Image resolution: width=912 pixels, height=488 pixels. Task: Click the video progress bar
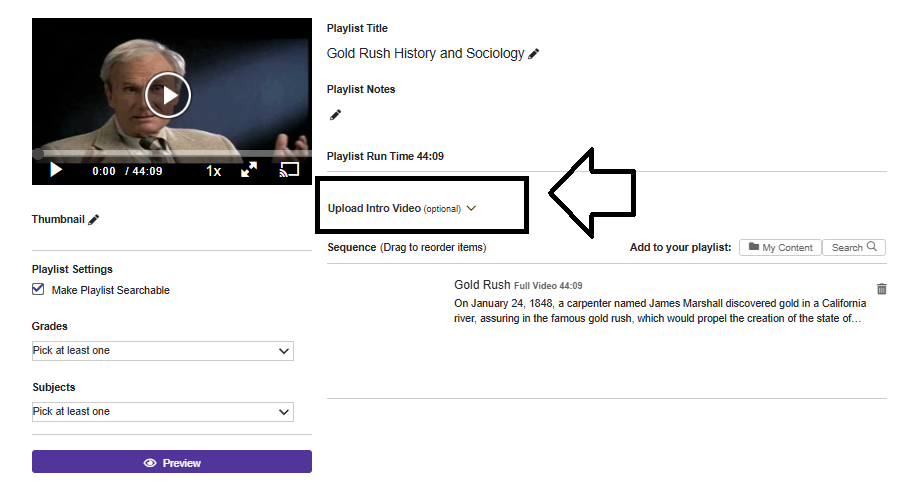[x=172, y=154]
